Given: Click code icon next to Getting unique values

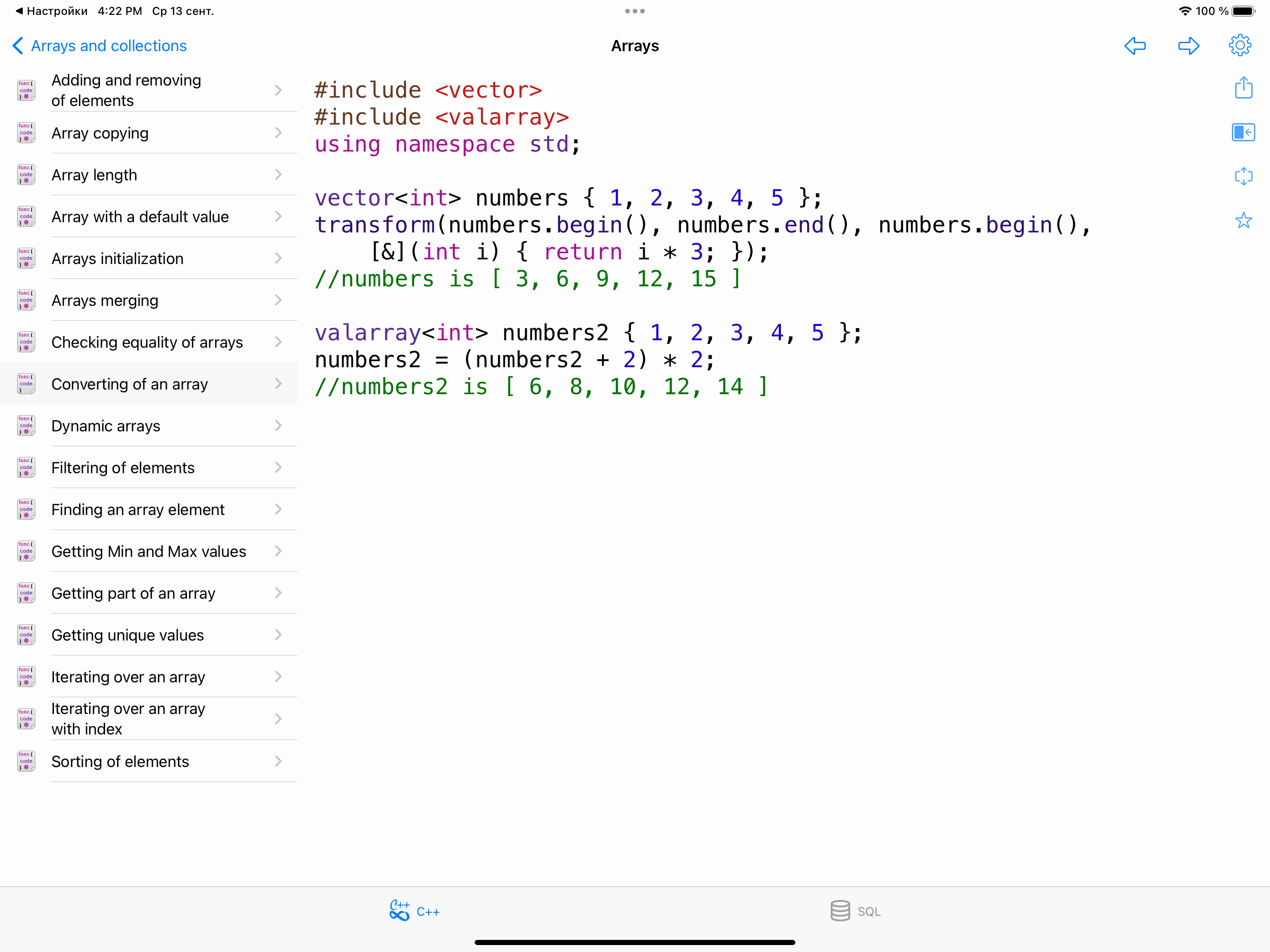Looking at the screenshot, I should [26, 635].
